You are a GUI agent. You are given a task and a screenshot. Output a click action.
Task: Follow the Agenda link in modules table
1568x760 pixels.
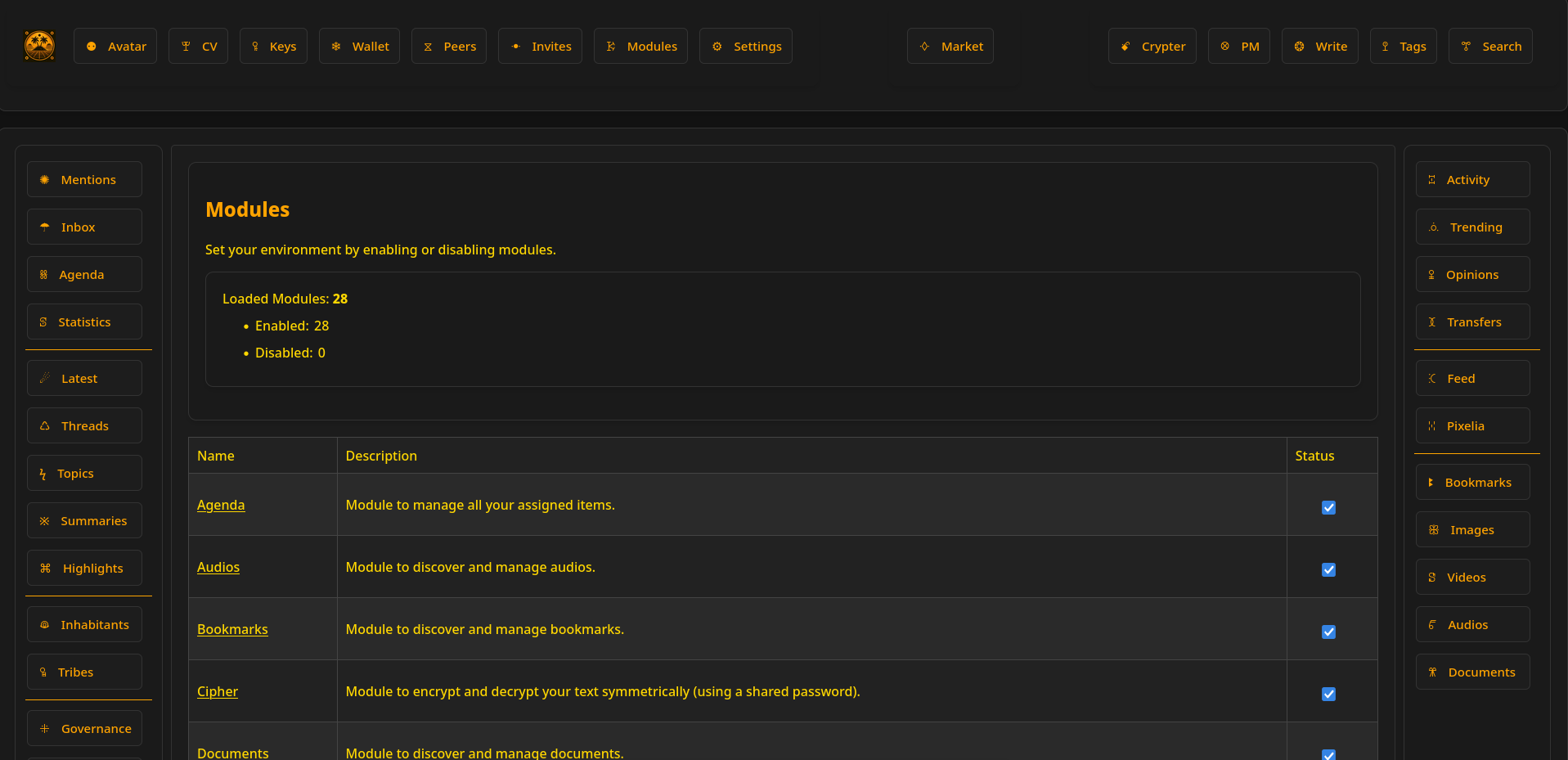[221, 506]
